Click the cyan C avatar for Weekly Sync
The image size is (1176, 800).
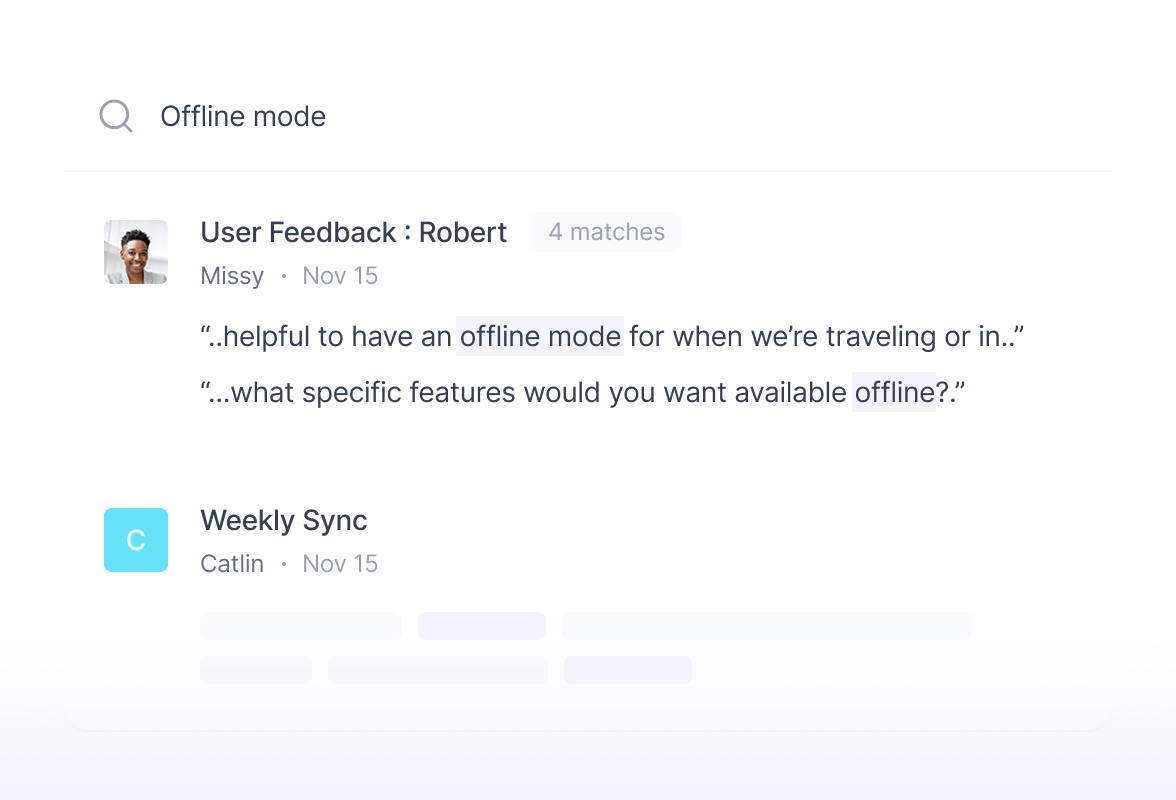135,540
